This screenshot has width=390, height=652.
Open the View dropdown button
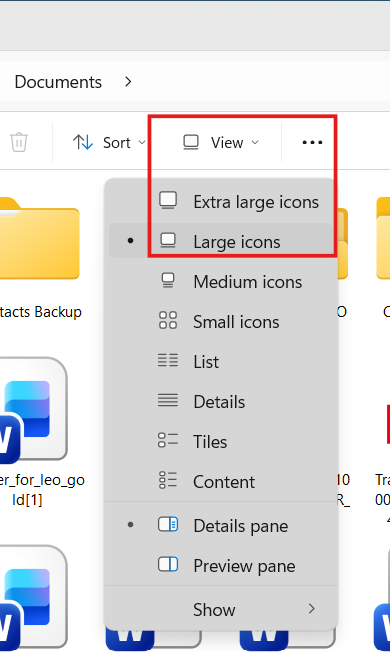(x=221, y=142)
